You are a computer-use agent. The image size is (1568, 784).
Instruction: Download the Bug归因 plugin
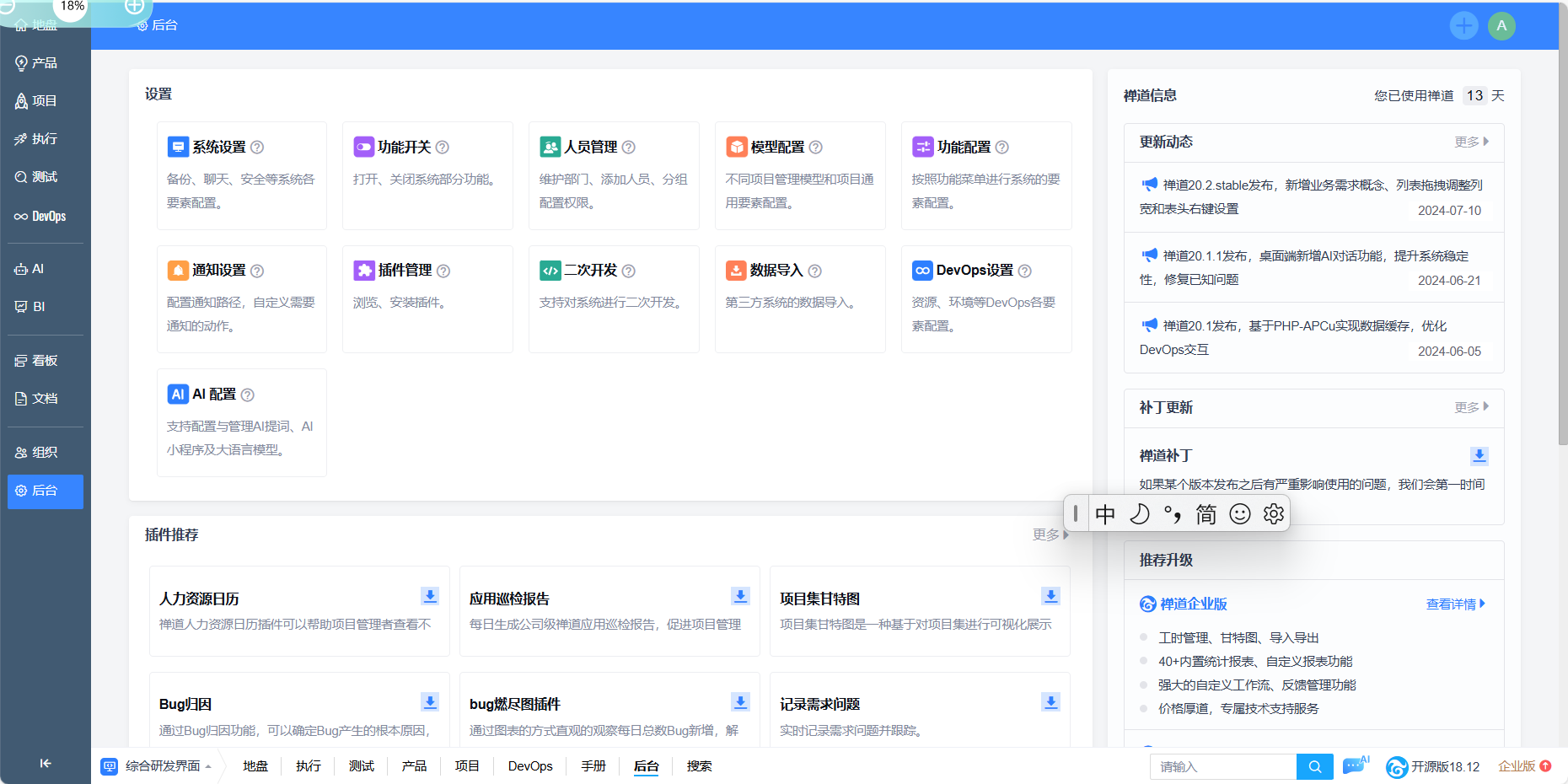click(x=430, y=702)
